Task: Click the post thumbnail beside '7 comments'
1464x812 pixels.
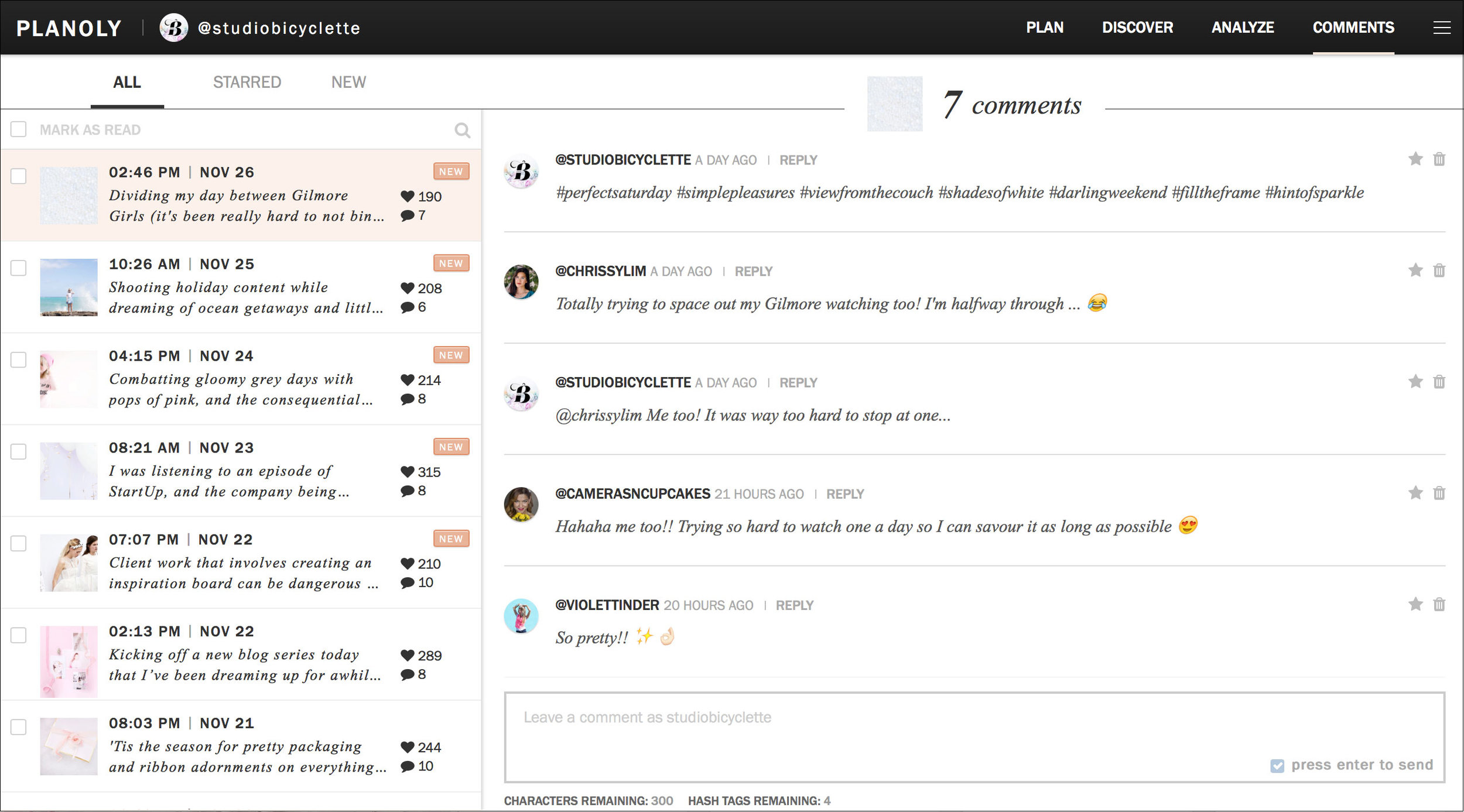Action: (894, 104)
